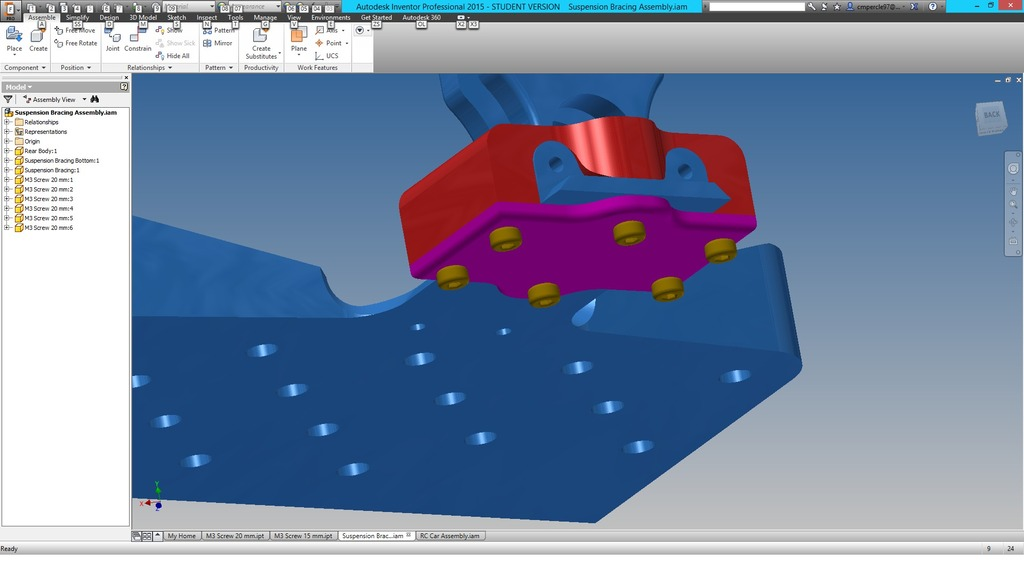Screen dimensions: 1024x576
Task: Open the Environments ribbon tab
Action: pyautogui.click(x=330, y=18)
